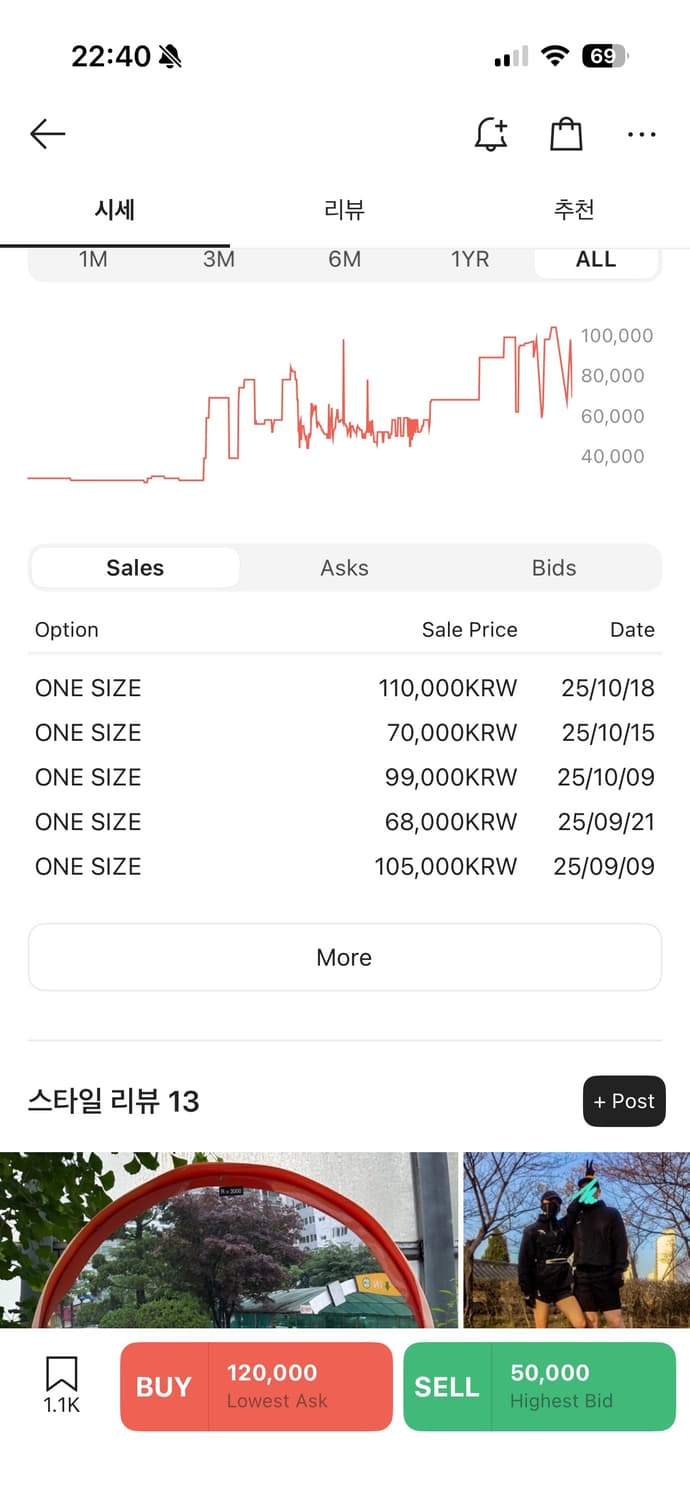Enable price alert with bell icon

490,134
